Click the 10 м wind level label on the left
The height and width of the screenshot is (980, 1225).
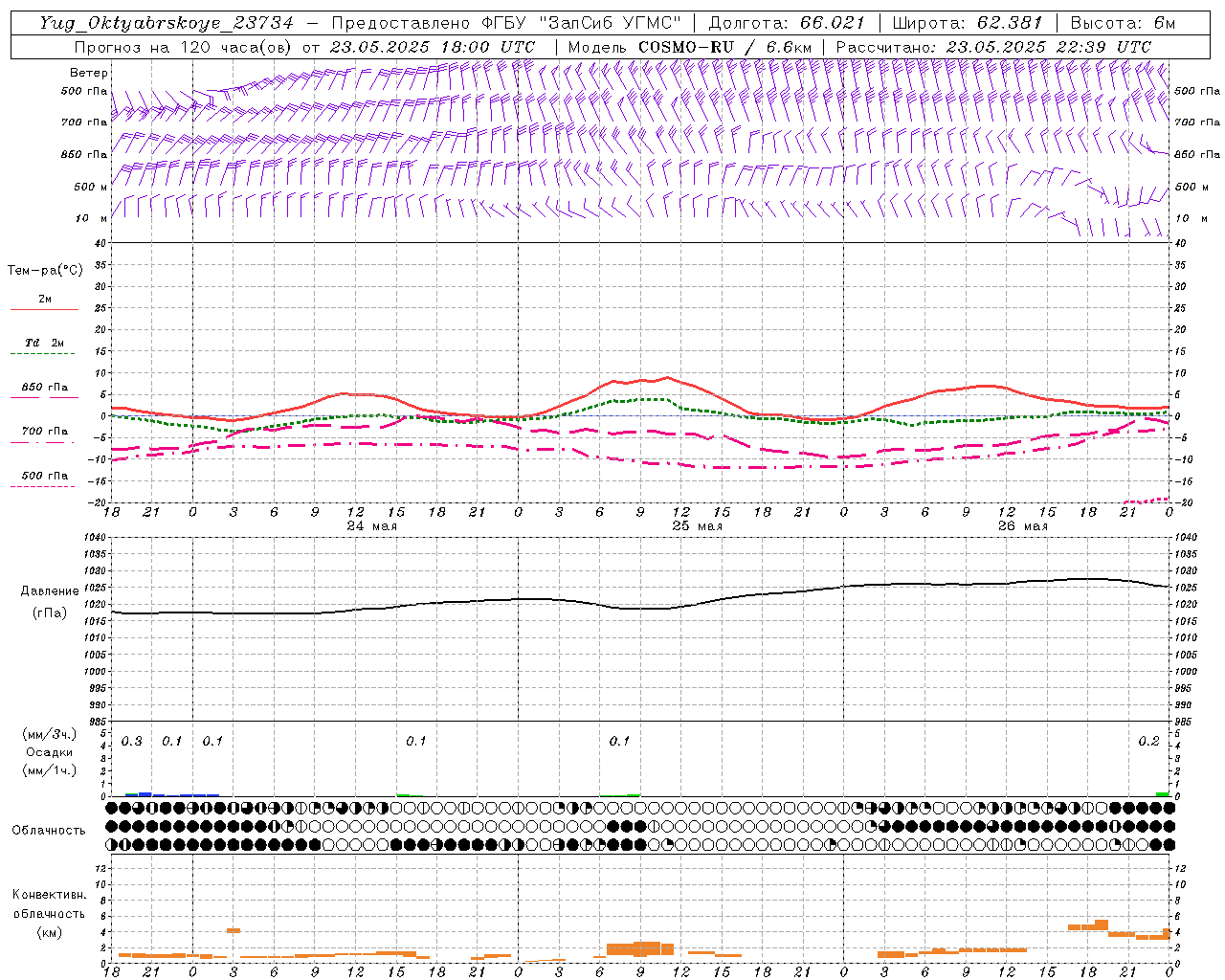[91, 218]
